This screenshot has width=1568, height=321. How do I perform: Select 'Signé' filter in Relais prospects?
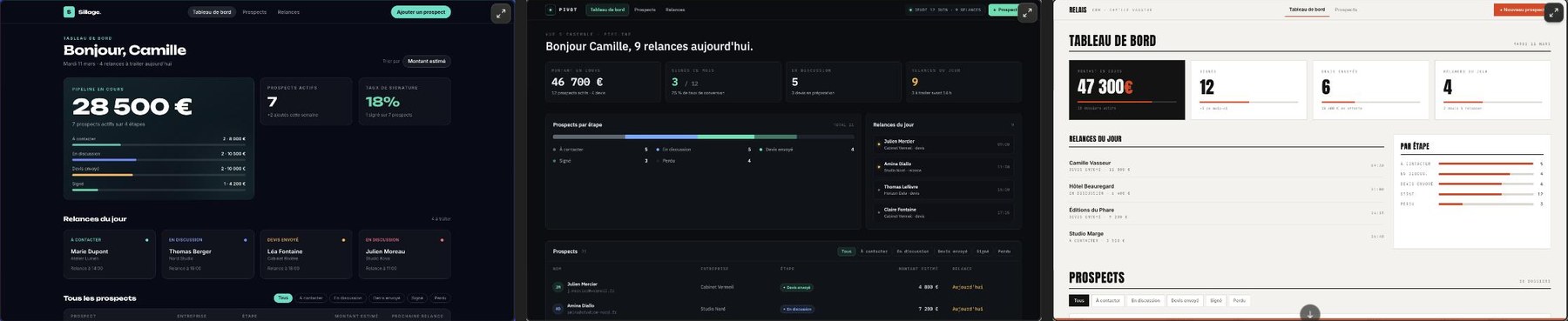1216,300
